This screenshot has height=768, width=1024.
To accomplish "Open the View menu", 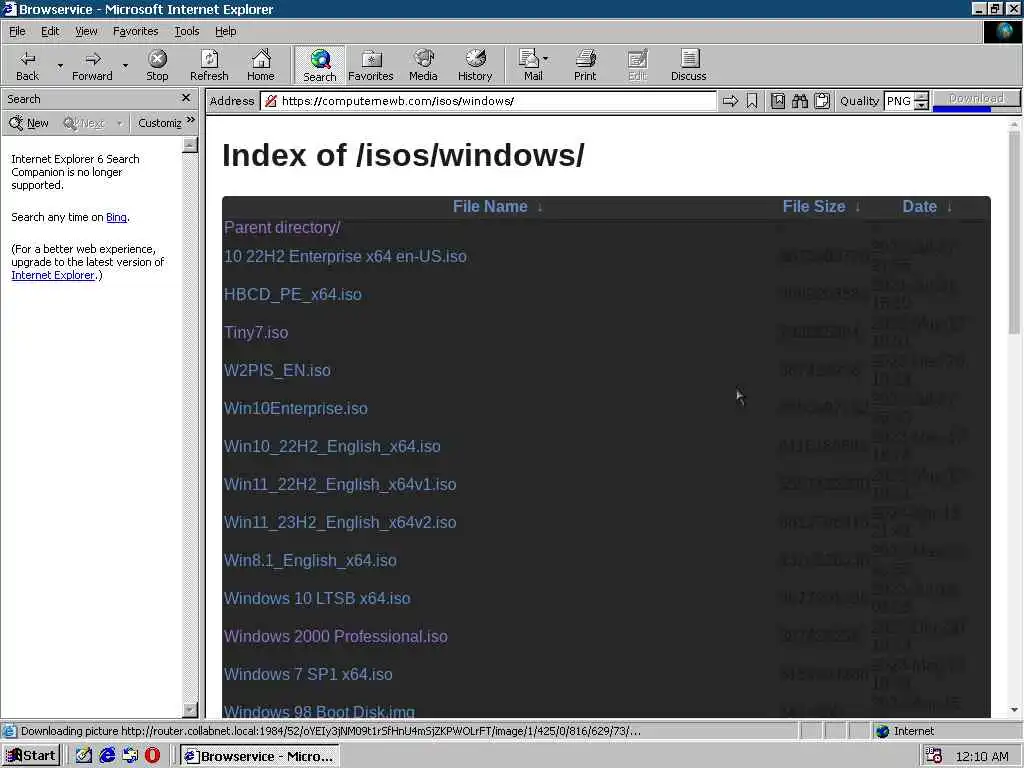I will coord(86,31).
